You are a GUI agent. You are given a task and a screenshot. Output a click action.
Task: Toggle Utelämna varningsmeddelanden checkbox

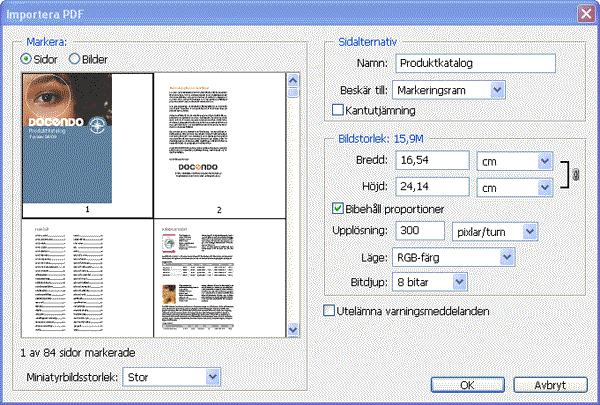pos(330,311)
